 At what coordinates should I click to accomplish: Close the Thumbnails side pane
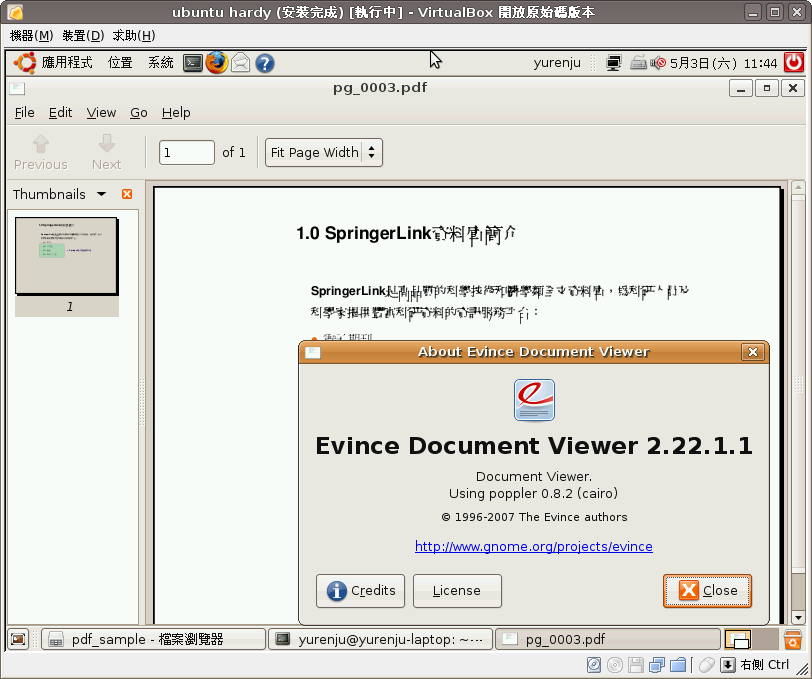(x=127, y=194)
